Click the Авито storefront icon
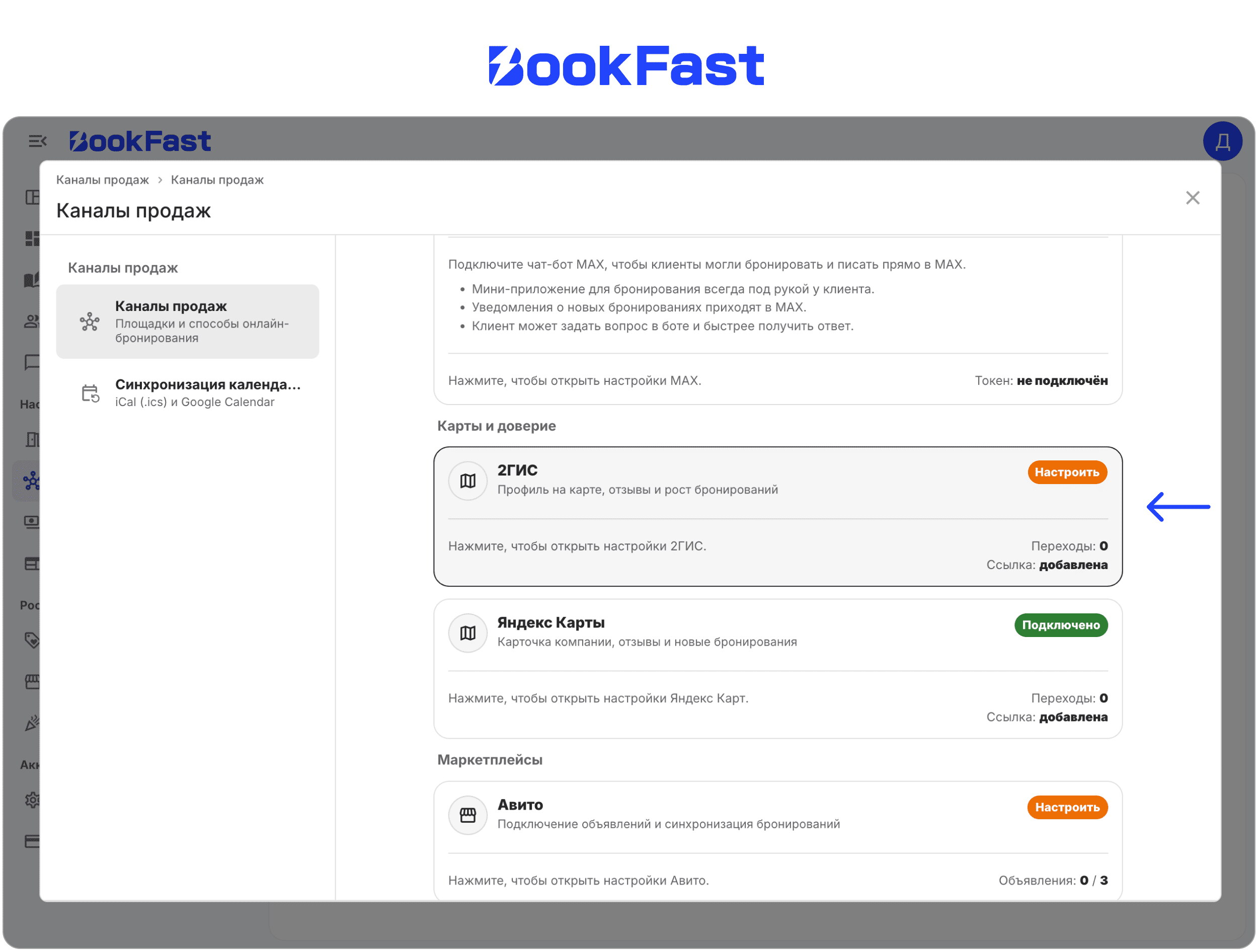This screenshot has width=1258, height=952. click(467, 816)
